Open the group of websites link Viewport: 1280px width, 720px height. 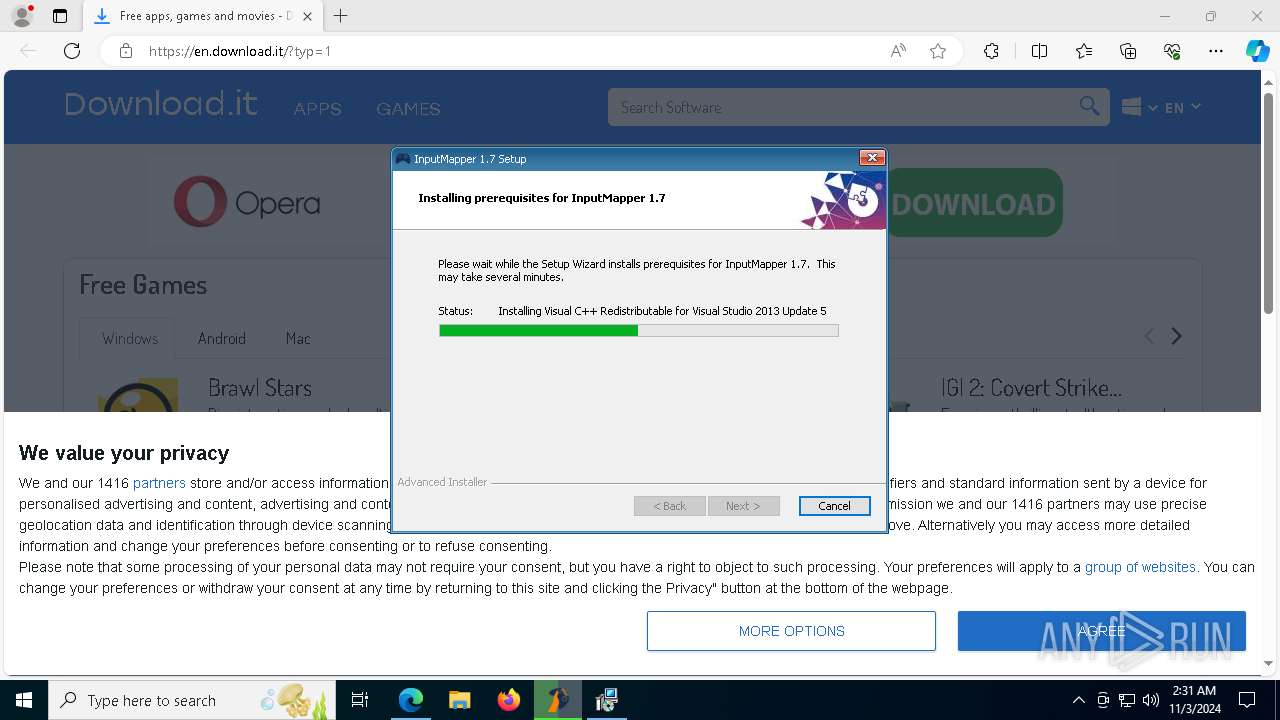pos(1140,567)
